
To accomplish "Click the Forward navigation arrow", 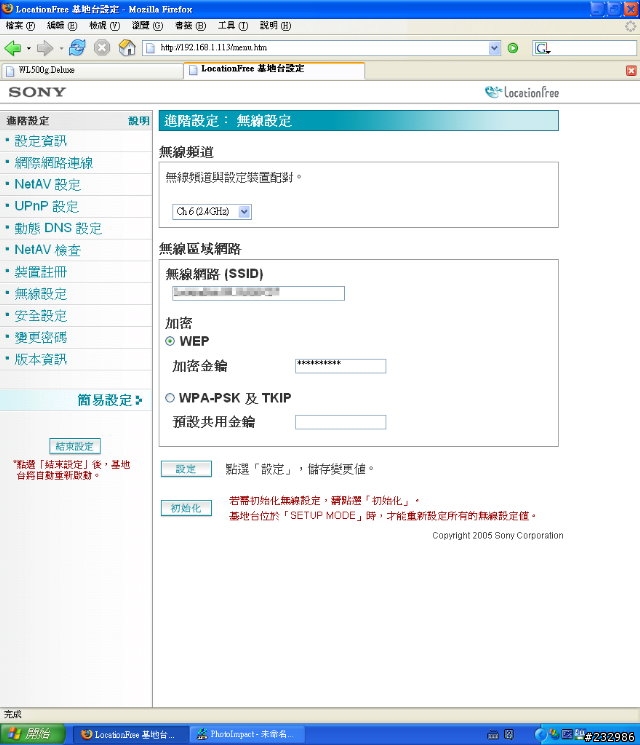I will [x=45, y=48].
